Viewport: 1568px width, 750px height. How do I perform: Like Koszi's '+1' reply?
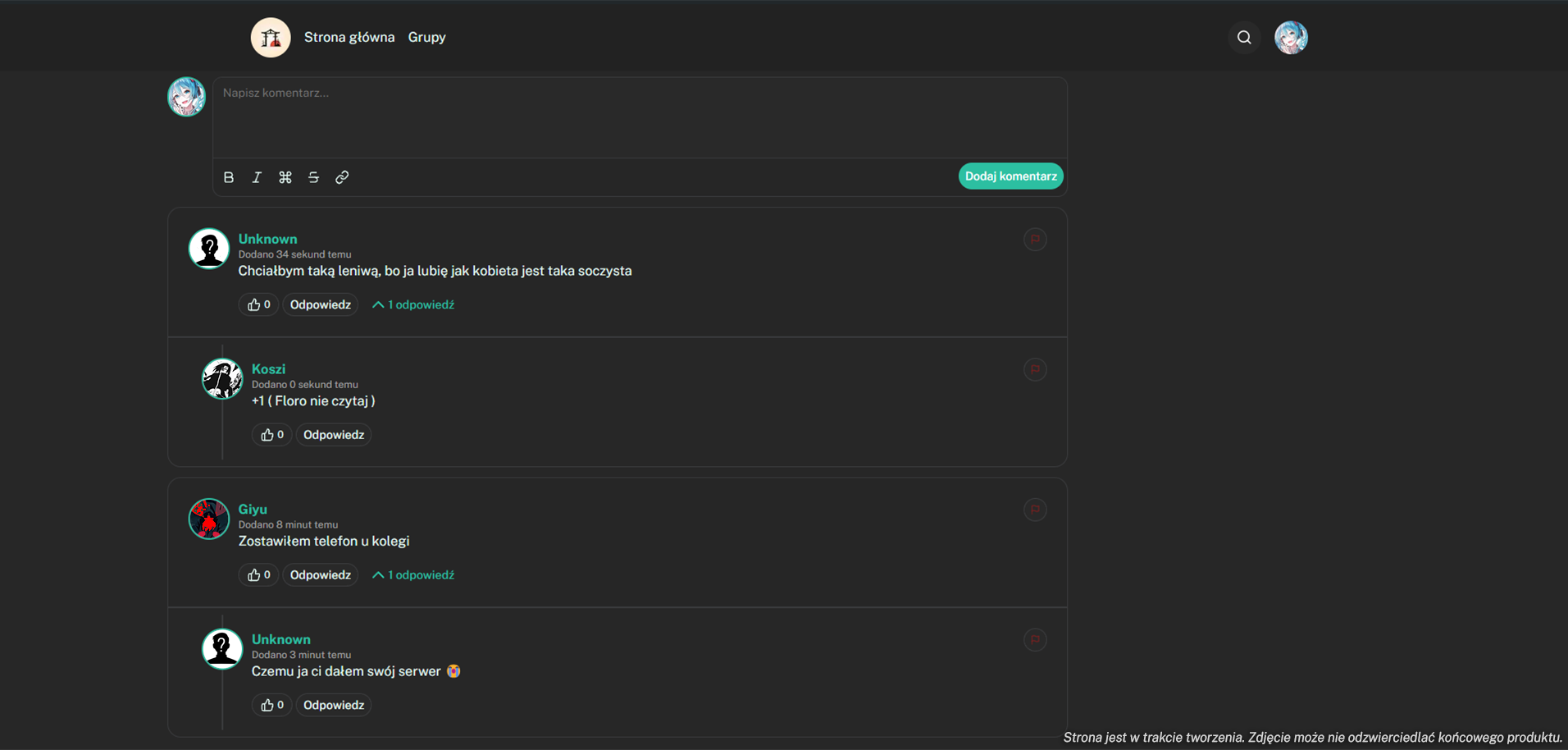[271, 434]
